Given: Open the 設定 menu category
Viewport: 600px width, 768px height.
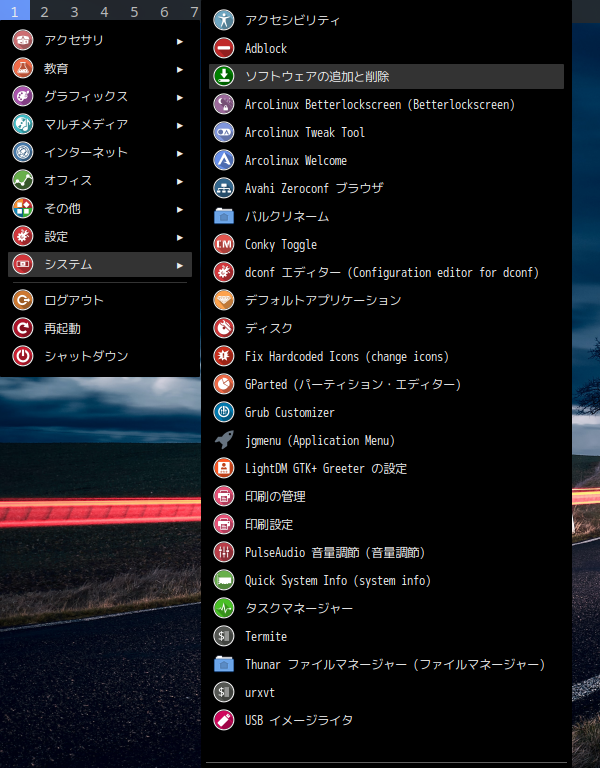Looking at the screenshot, I should coord(100,236).
